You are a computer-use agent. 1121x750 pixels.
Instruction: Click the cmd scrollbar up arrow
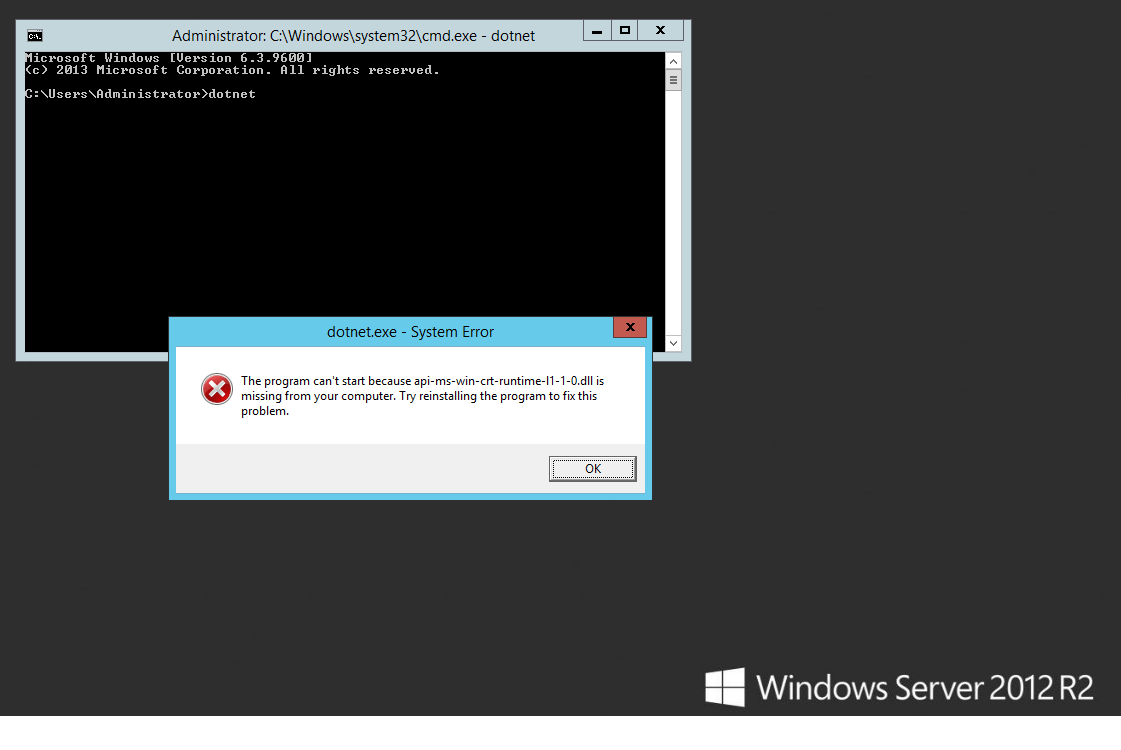(673, 61)
